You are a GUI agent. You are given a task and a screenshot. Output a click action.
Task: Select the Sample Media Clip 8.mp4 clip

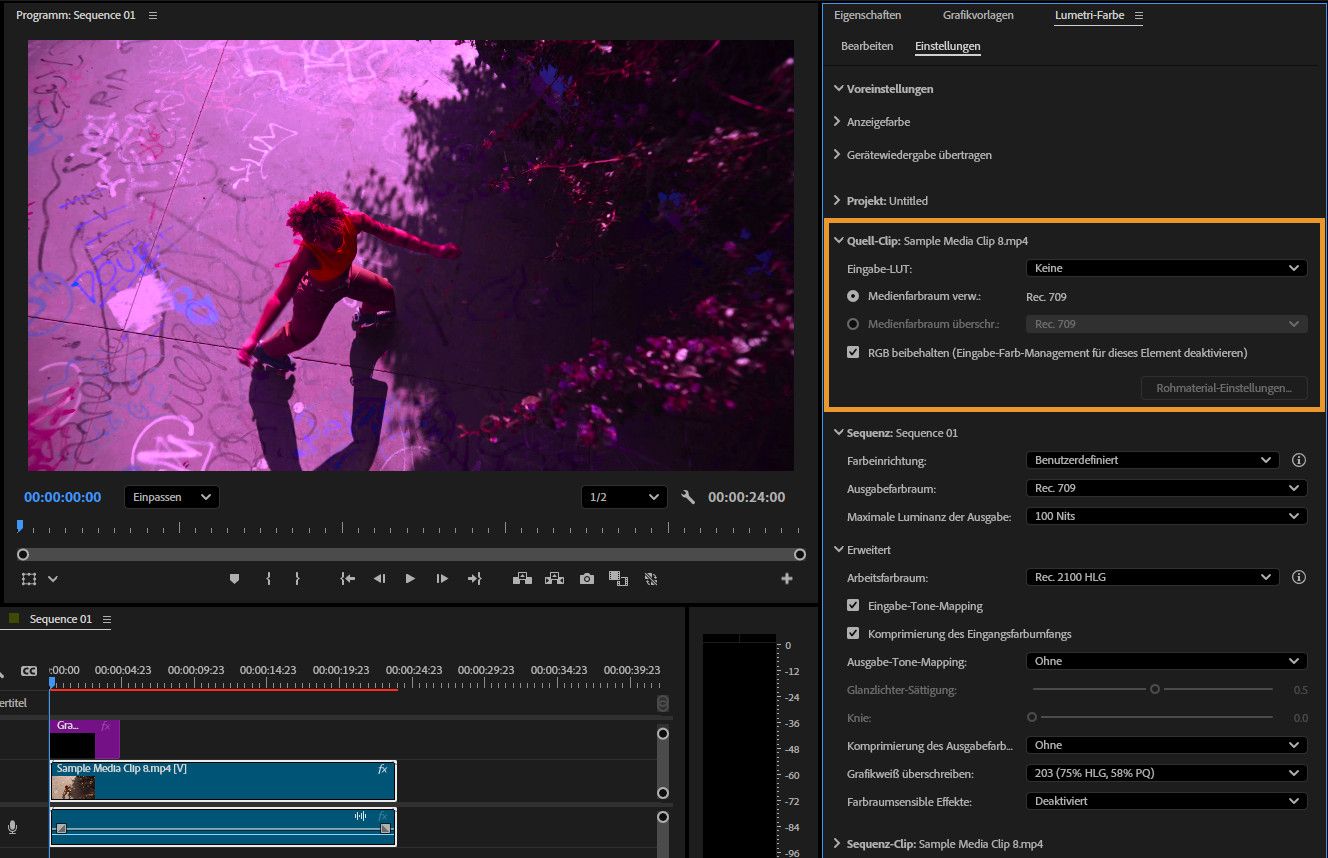pos(222,780)
